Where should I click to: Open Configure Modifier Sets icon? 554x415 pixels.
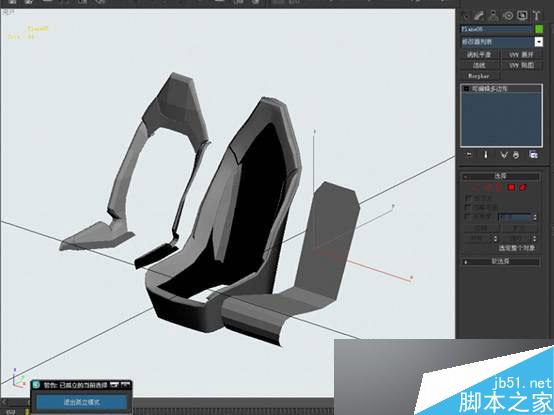pyautogui.click(x=533, y=155)
